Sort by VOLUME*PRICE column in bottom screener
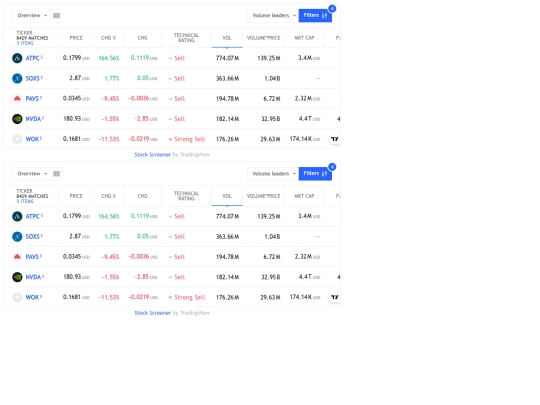 (263, 196)
